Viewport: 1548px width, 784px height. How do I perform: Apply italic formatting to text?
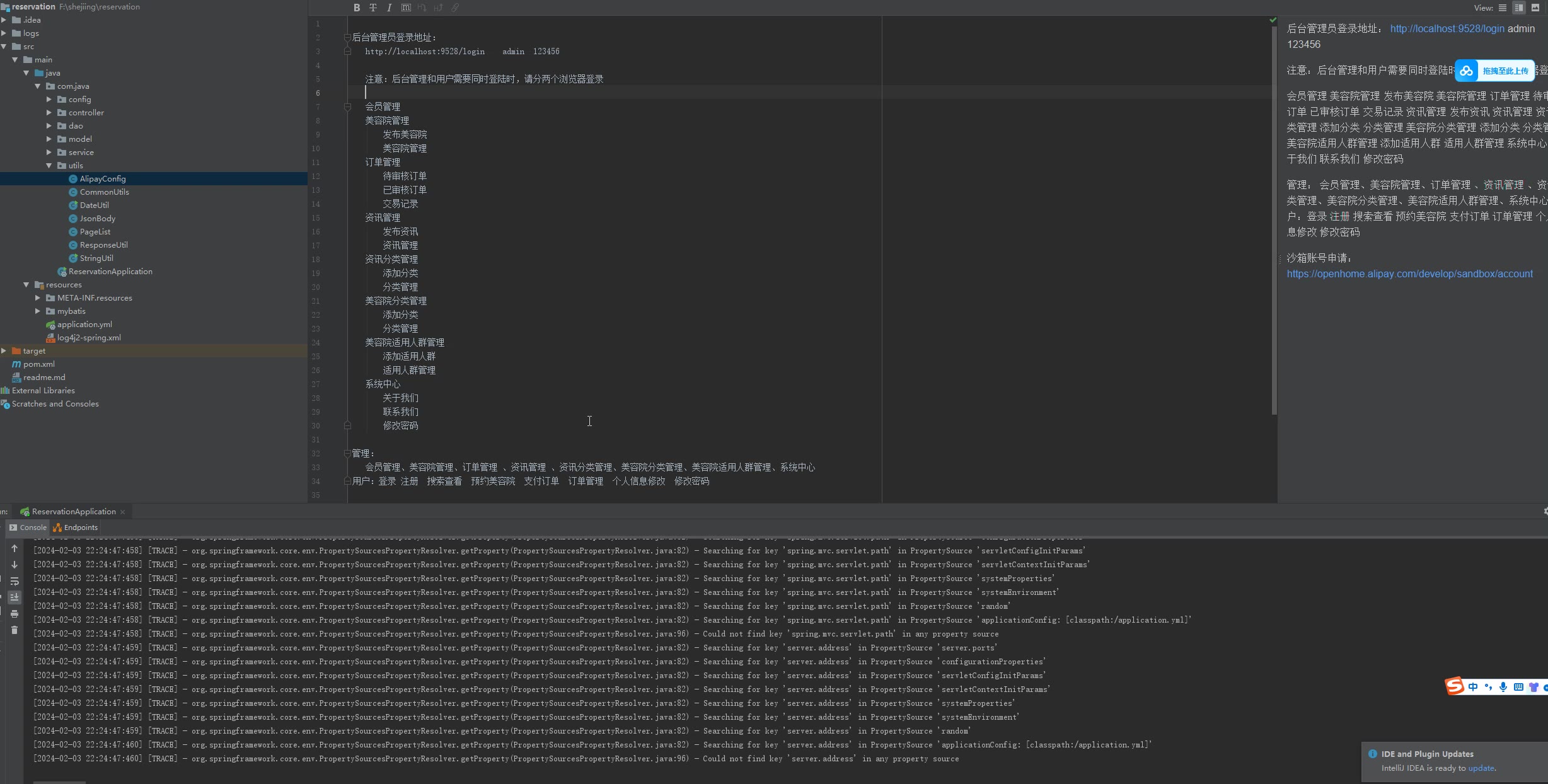click(x=389, y=8)
